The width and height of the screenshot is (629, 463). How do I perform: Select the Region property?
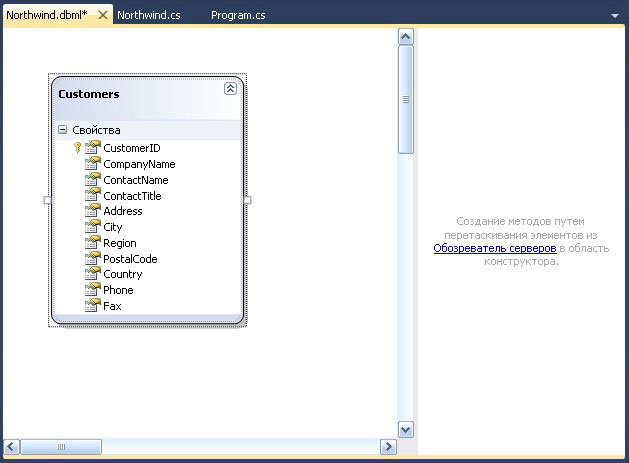[120, 243]
